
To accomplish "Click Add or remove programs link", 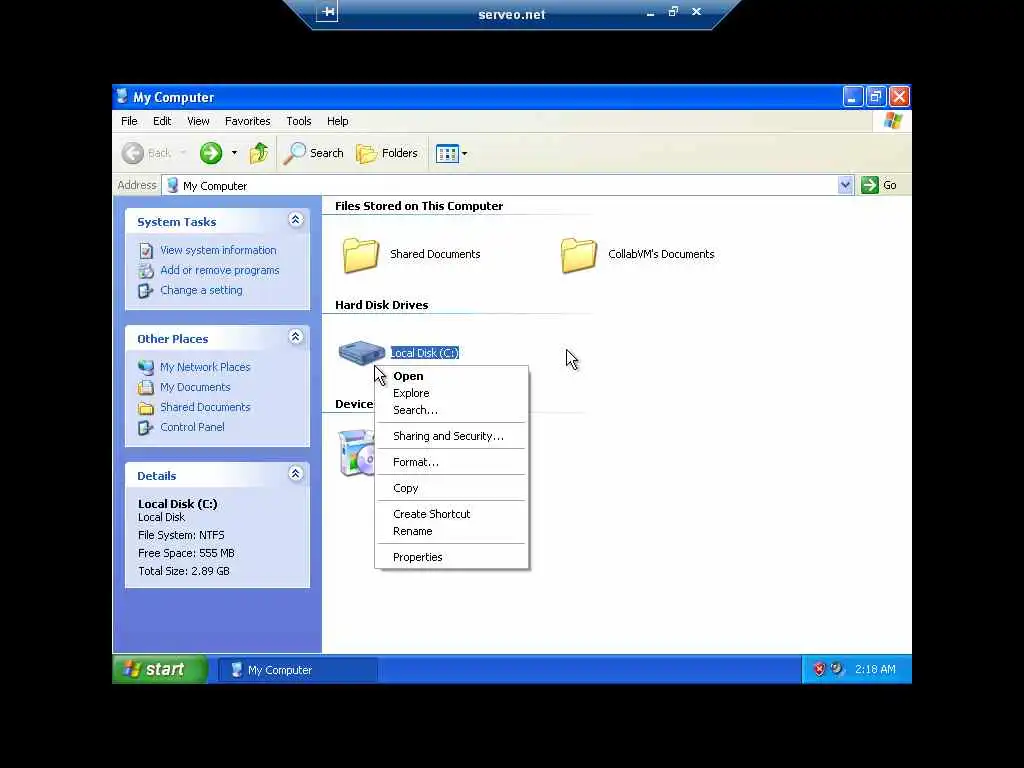I will 219,270.
